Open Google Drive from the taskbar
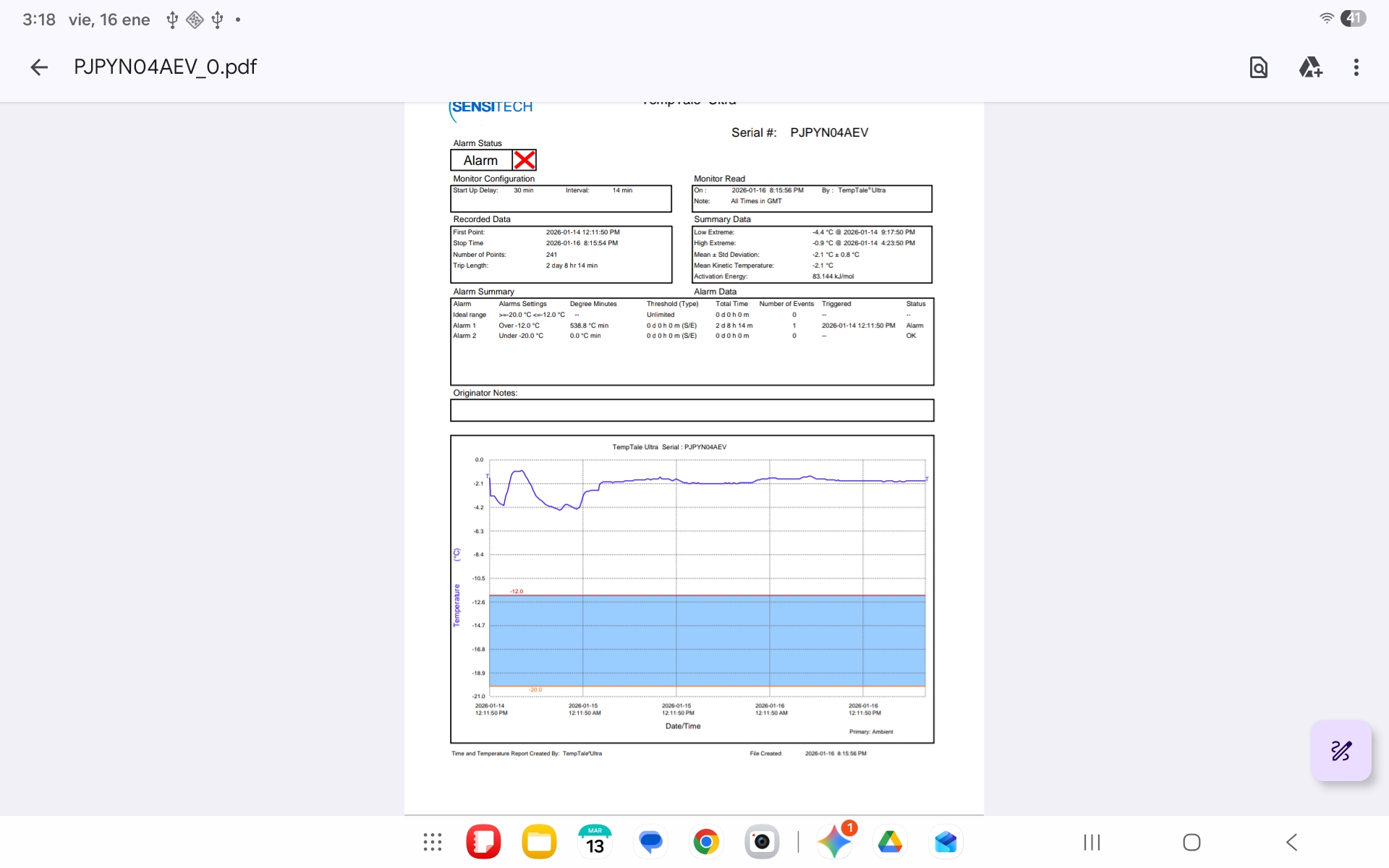The height and width of the screenshot is (868, 1389). [x=890, y=842]
